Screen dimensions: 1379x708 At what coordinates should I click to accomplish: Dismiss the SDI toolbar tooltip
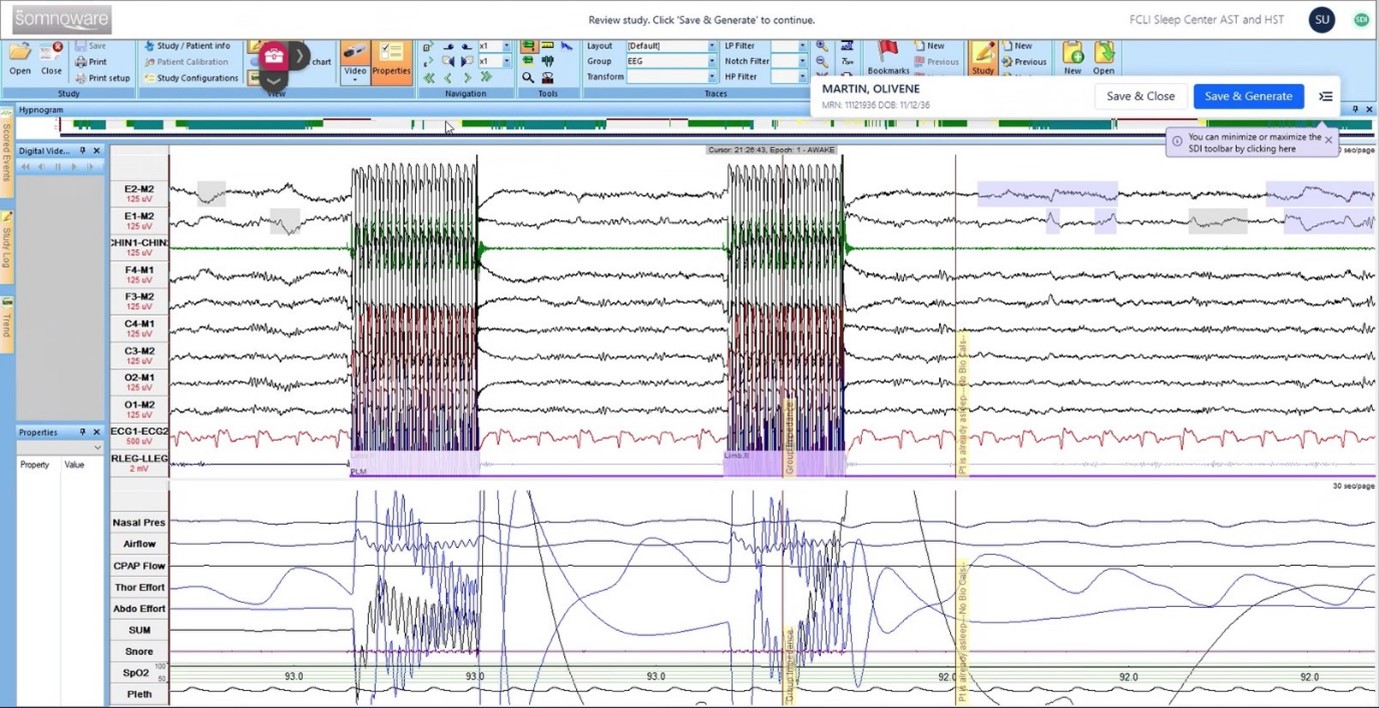point(1329,140)
